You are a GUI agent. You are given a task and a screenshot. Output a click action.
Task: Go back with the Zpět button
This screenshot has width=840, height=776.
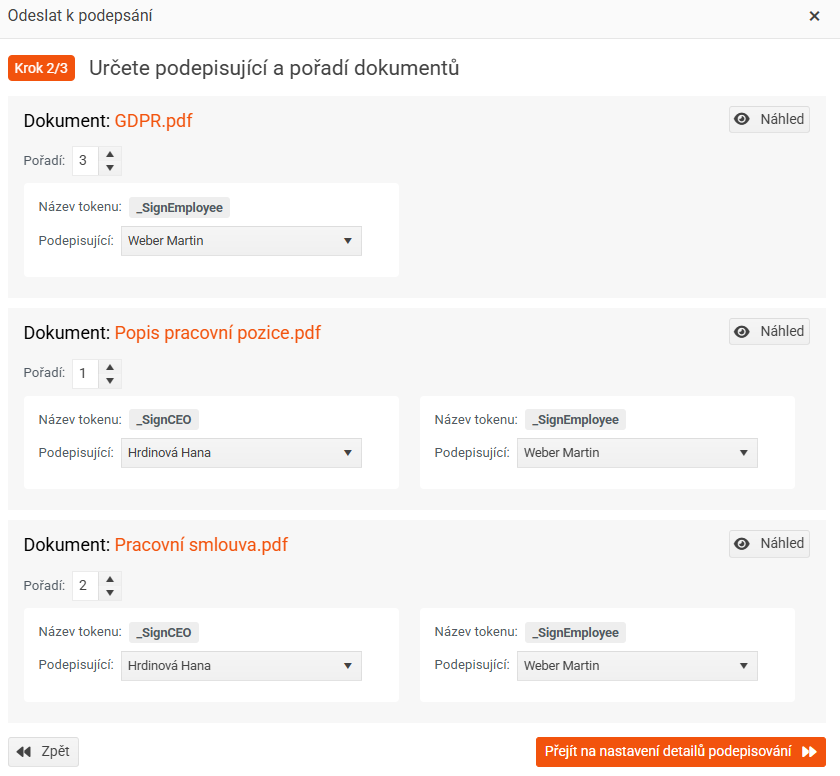[x=43, y=751]
